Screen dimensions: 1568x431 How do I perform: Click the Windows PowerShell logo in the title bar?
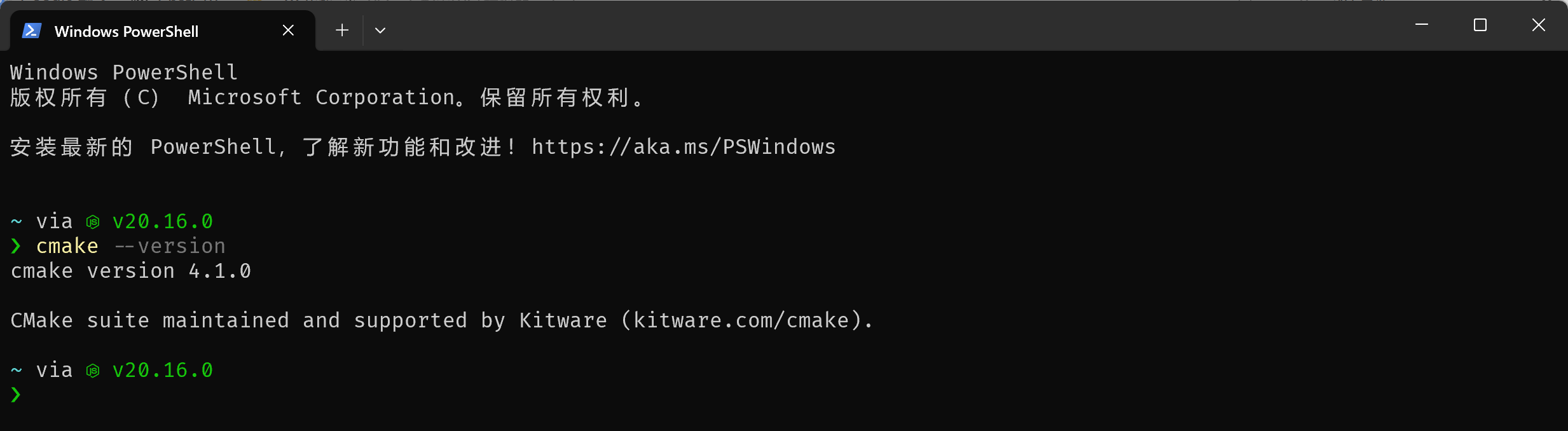click(x=32, y=30)
